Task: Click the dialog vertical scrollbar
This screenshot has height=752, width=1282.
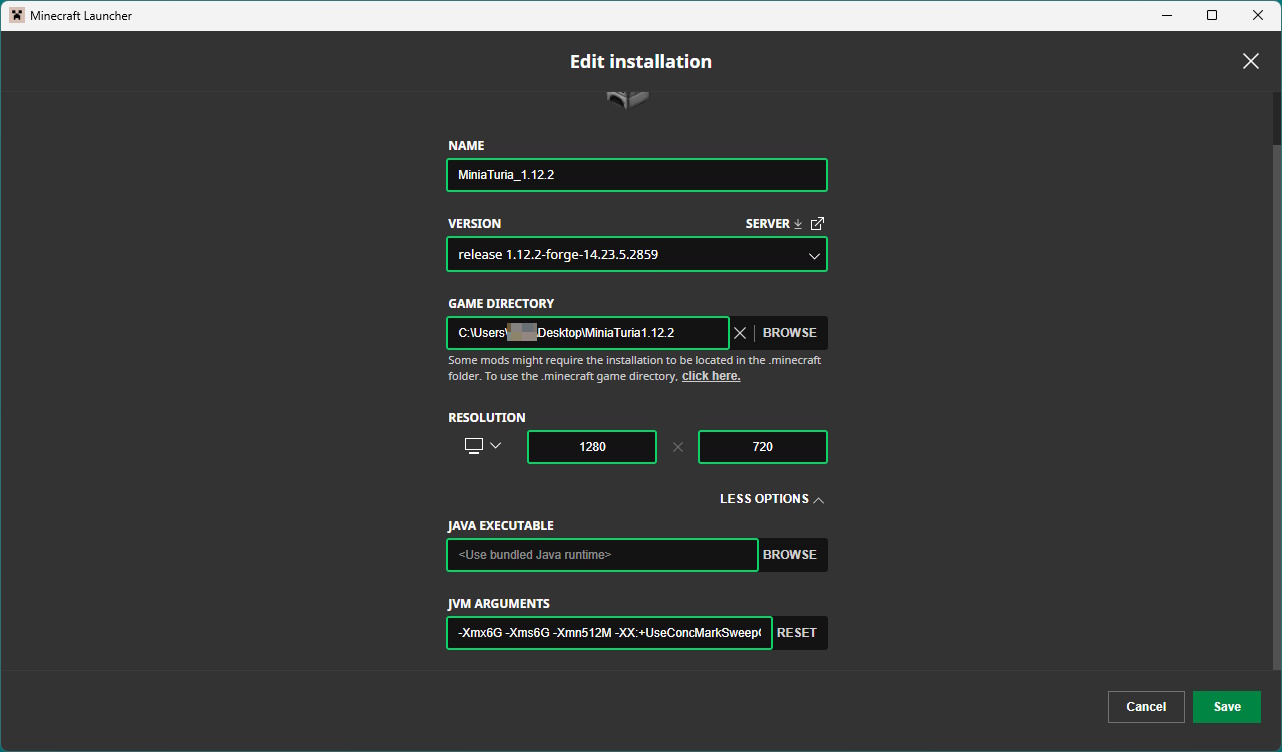Action: [x=1277, y=408]
